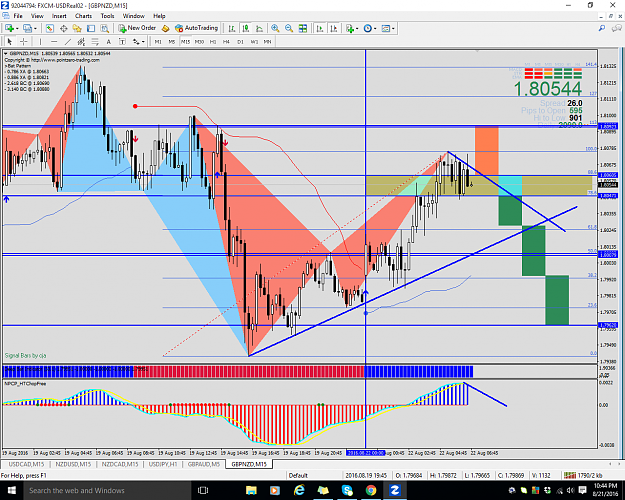Toggle MN monthly timeframe

pyautogui.click(x=267, y=41)
